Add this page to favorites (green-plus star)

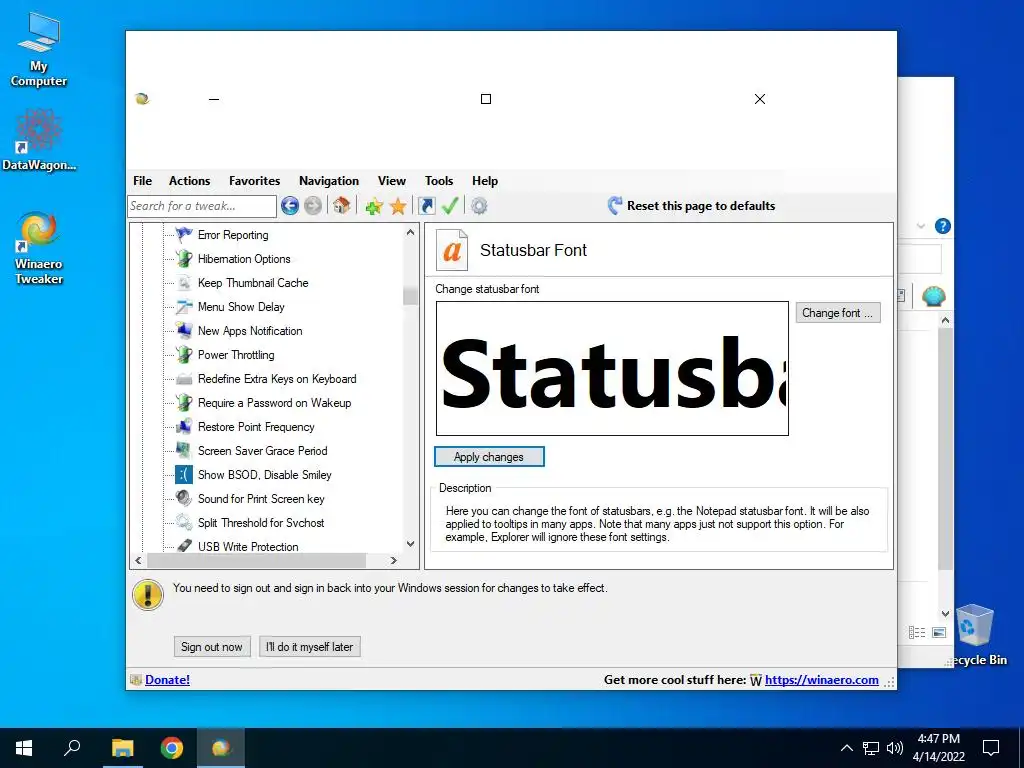pos(374,206)
